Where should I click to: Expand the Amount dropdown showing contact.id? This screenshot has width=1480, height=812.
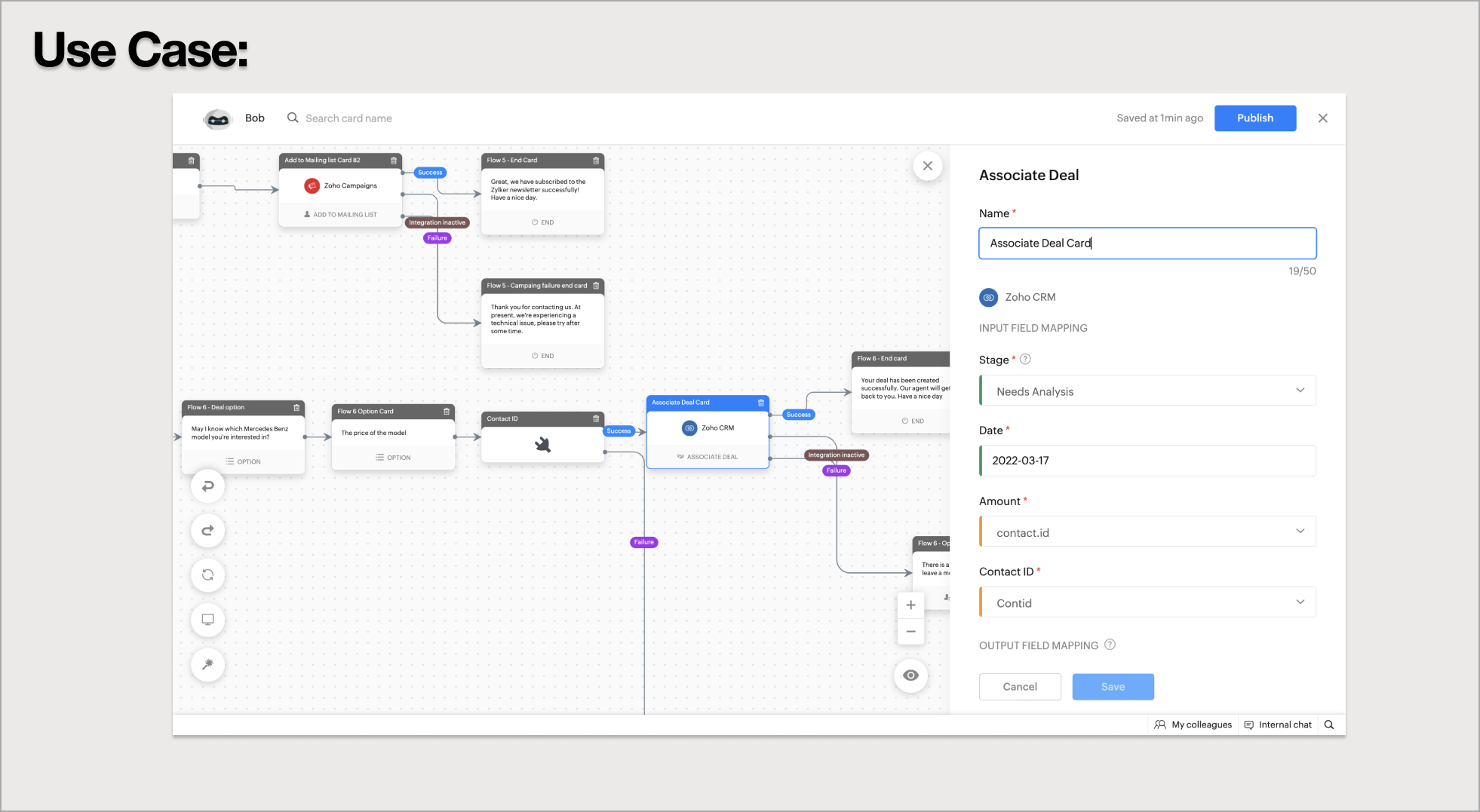pos(1147,532)
